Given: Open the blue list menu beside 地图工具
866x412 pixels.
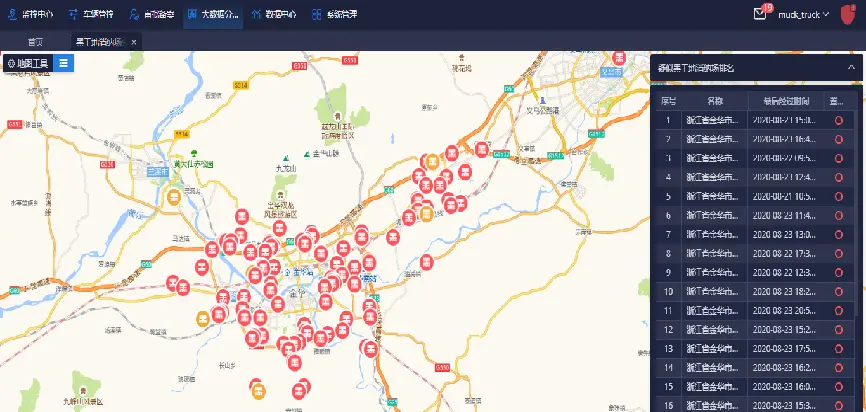Looking at the screenshot, I should tap(64, 63).
